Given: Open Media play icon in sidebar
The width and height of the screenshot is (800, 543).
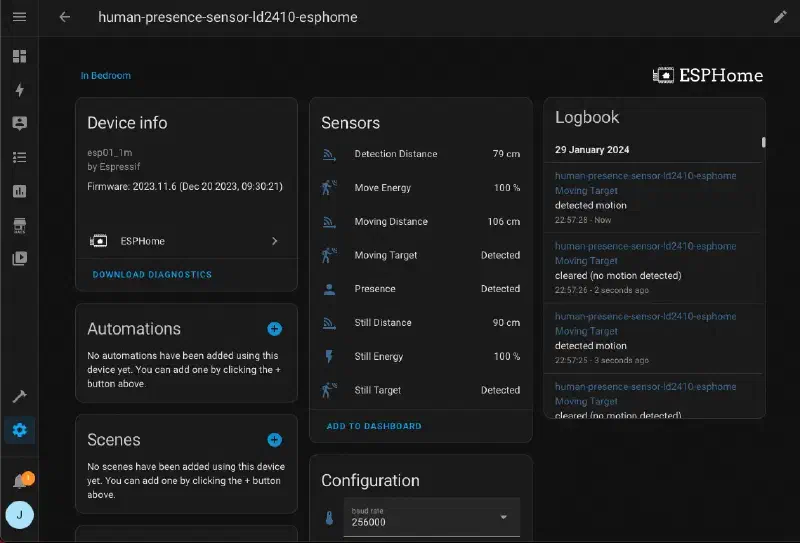Looking at the screenshot, I should coord(19,258).
